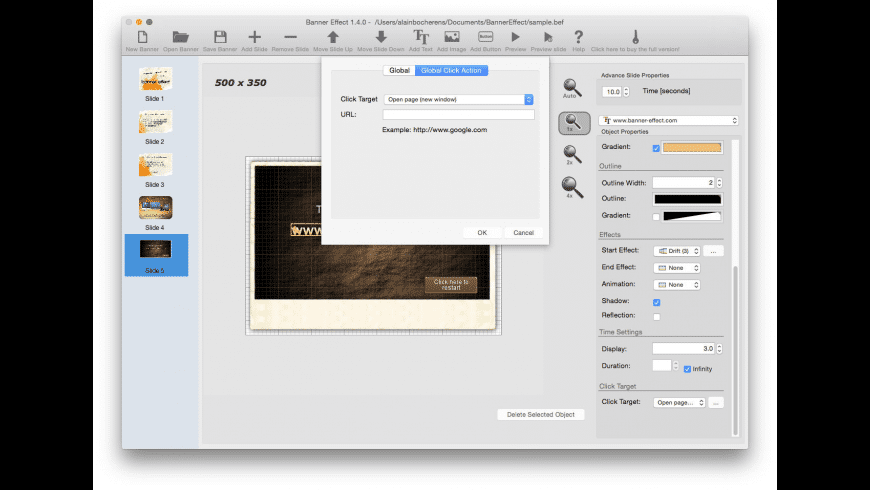Click the Preview slide icon
This screenshot has width=870, height=490.
tap(548, 37)
